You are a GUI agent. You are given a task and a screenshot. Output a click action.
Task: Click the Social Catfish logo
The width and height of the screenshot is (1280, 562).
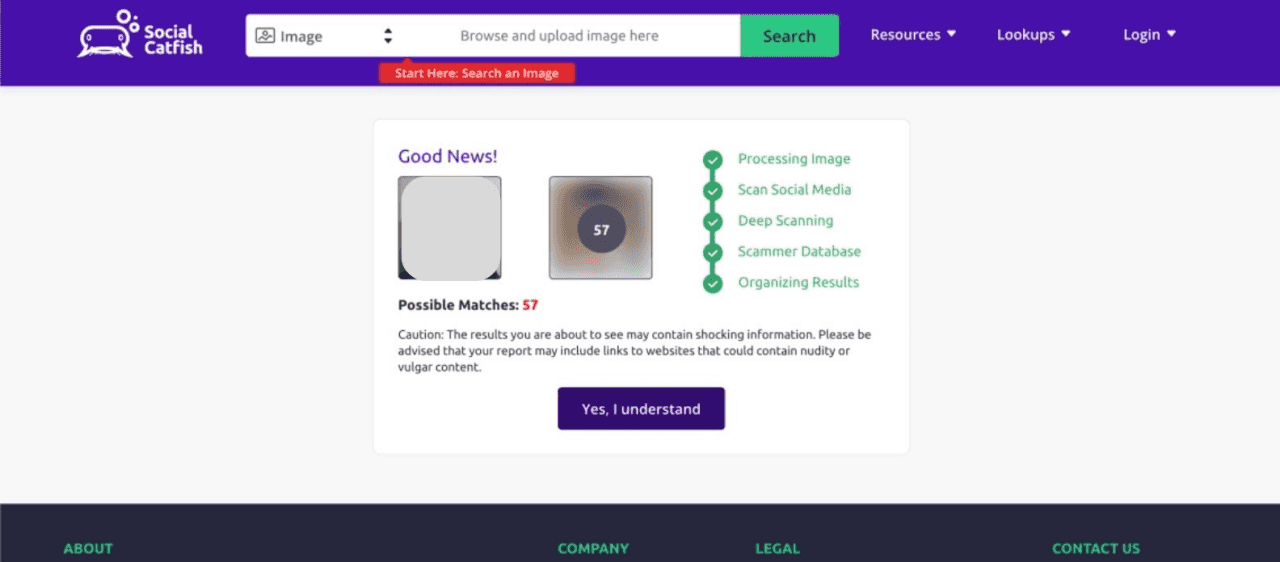pyautogui.click(x=139, y=34)
